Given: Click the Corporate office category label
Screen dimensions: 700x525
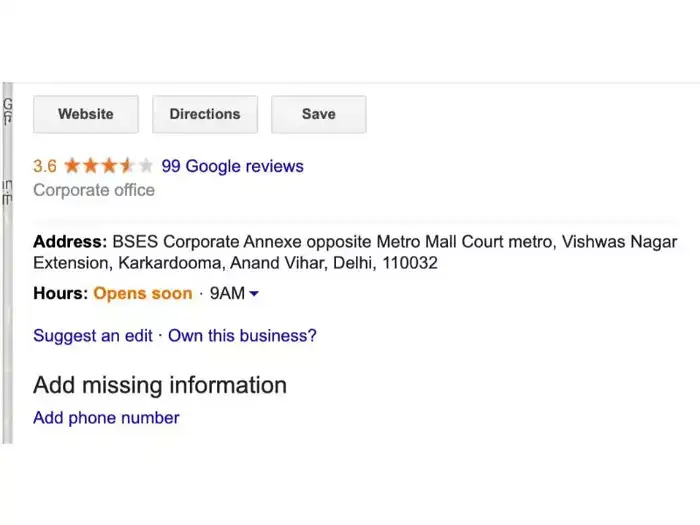Looking at the screenshot, I should click(94, 190).
